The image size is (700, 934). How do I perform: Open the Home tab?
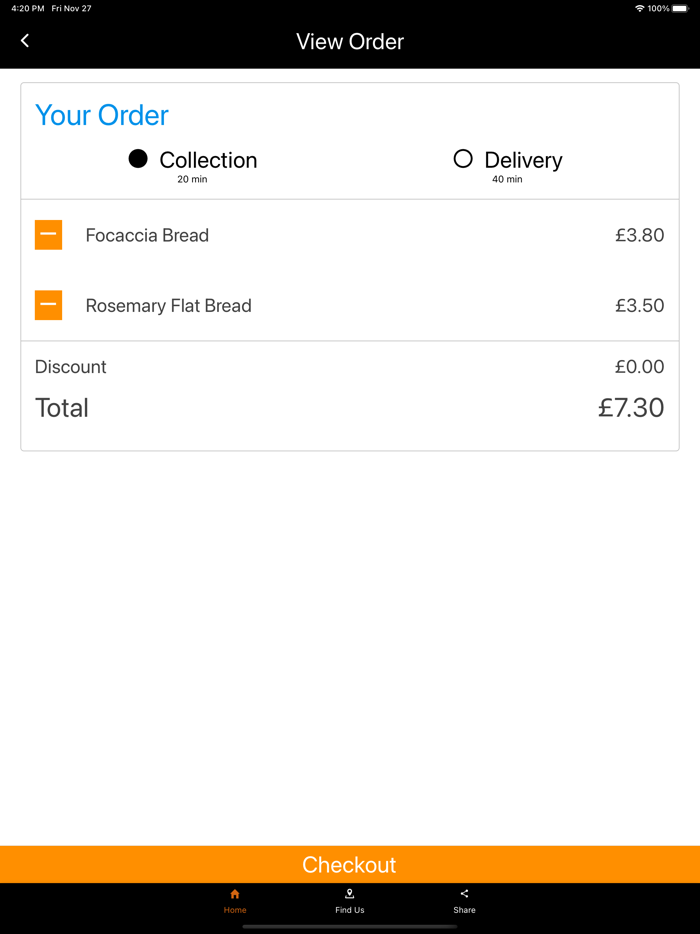tap(235, 901)
